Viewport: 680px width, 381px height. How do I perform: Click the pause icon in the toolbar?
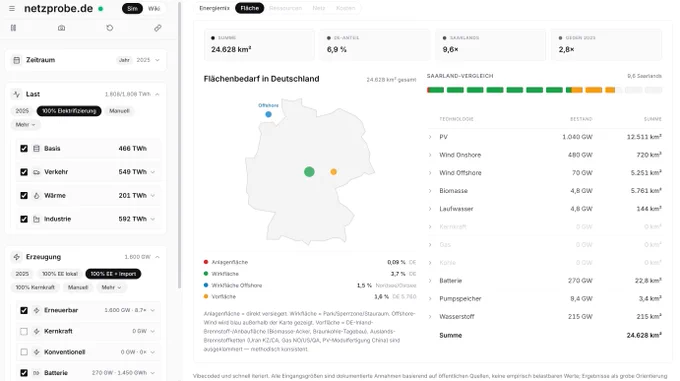(x=13, y=28)
